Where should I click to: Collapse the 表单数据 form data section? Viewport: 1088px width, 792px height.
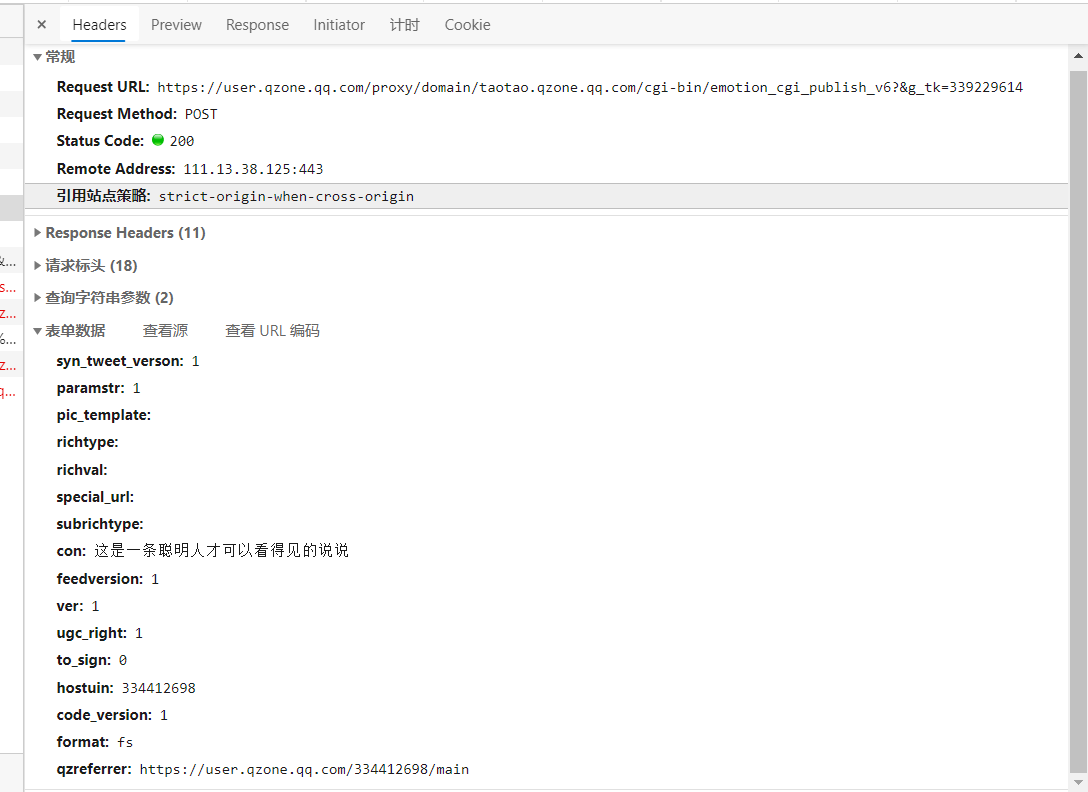click(37, 331)
